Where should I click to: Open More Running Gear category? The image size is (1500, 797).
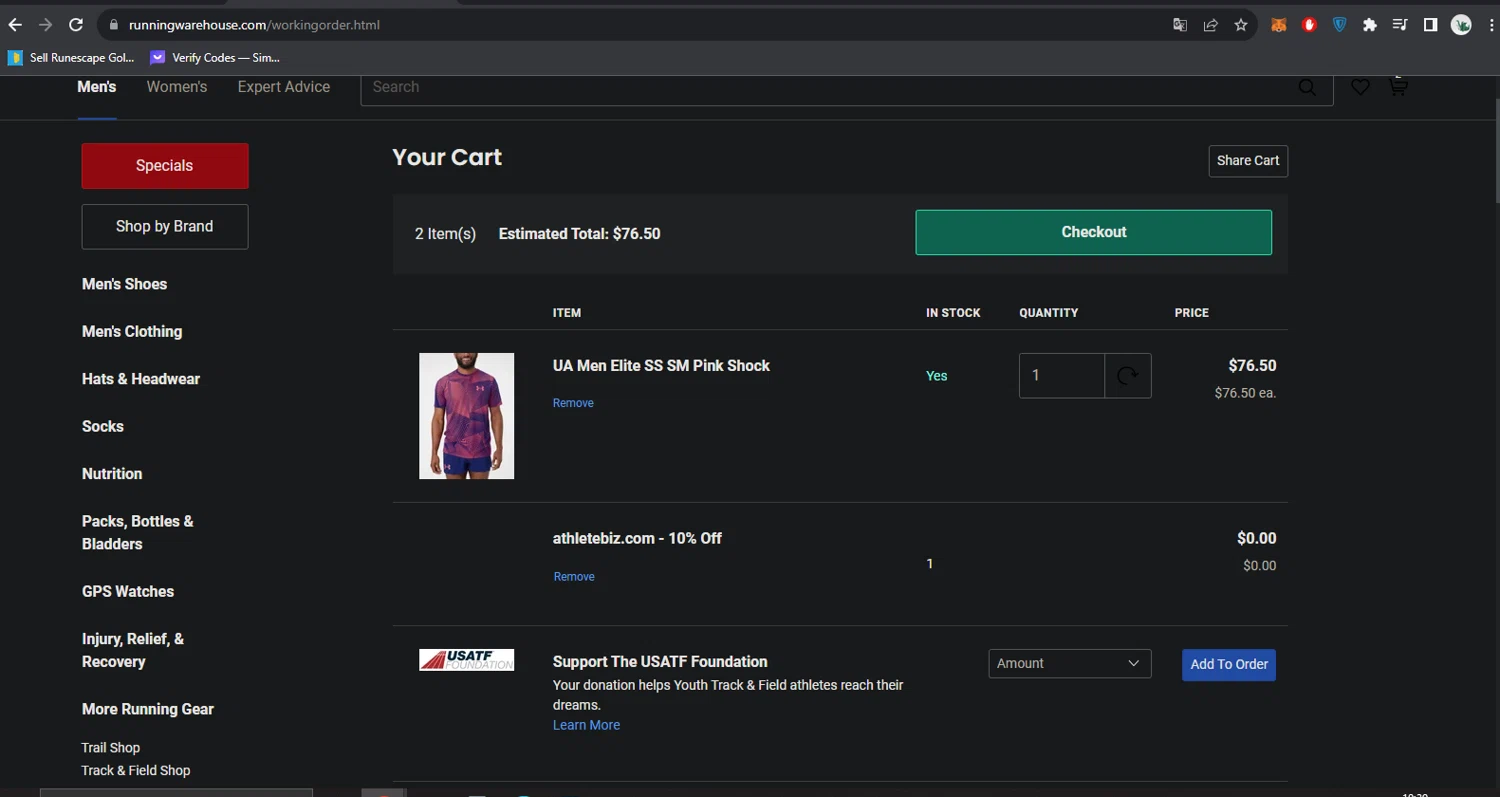[148, 709]
